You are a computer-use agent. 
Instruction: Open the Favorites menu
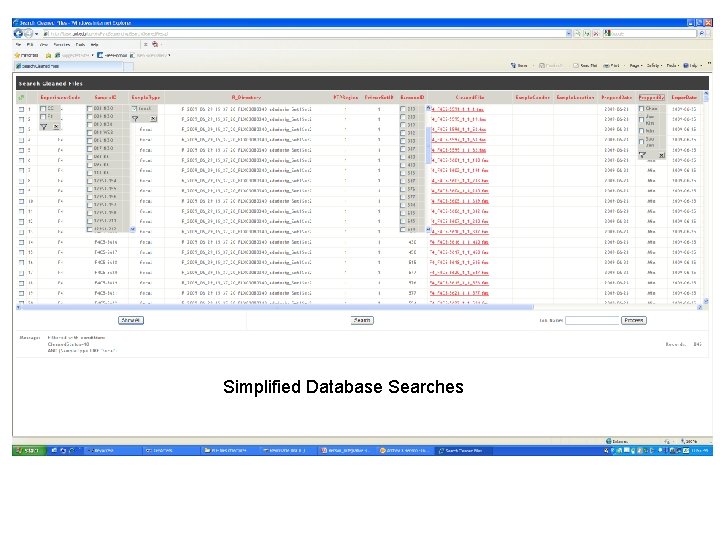pyautogui.click(x=62, y=45)
